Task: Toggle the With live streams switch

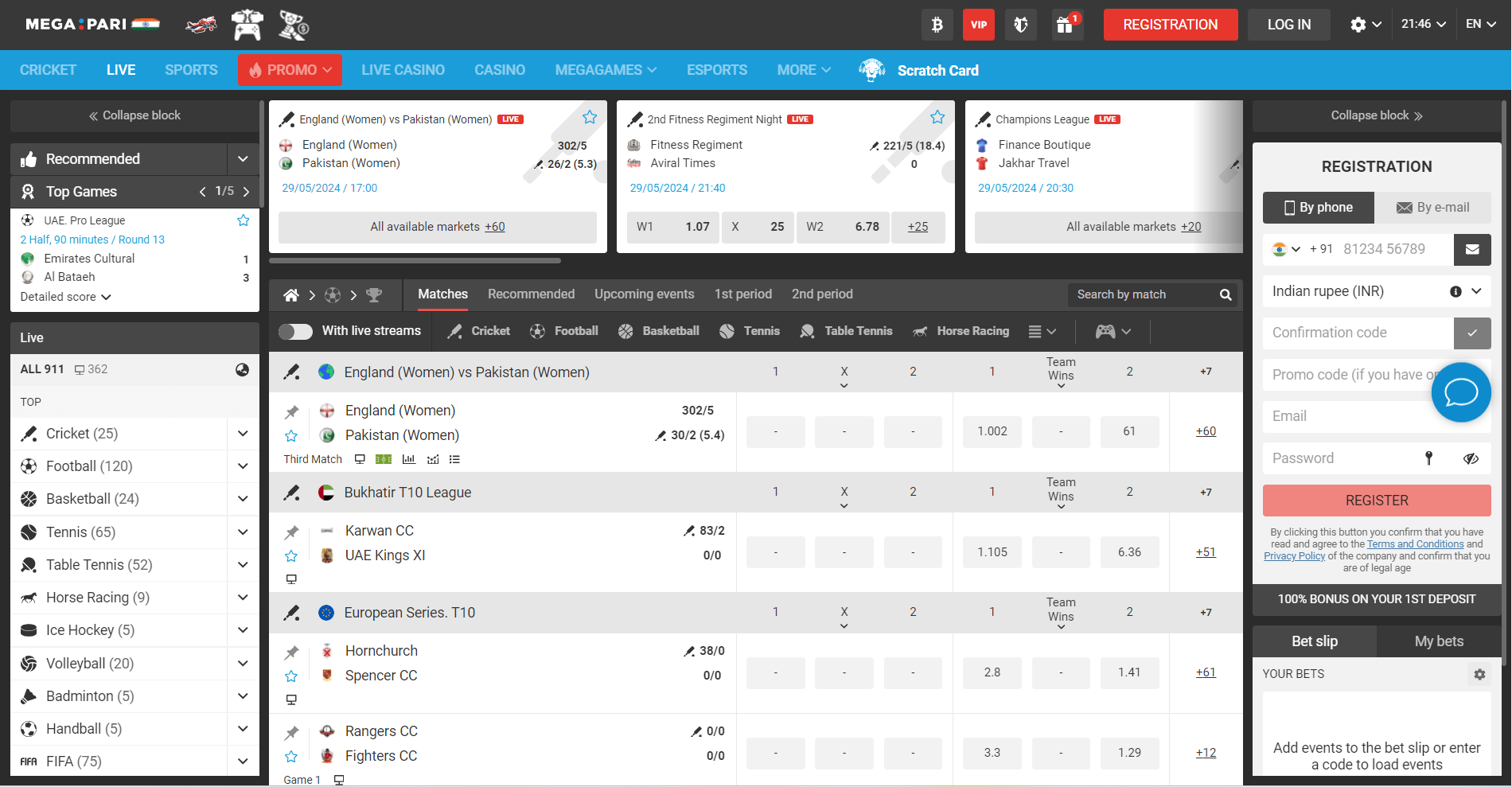Action: coord(295,331)
